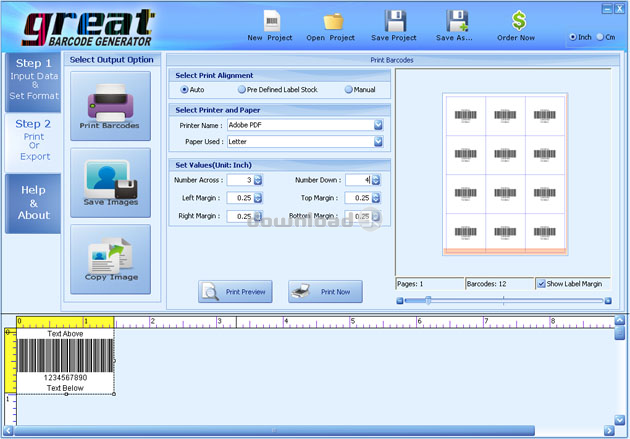Toggle the Show Label Margin checkbox

(541, 283)
